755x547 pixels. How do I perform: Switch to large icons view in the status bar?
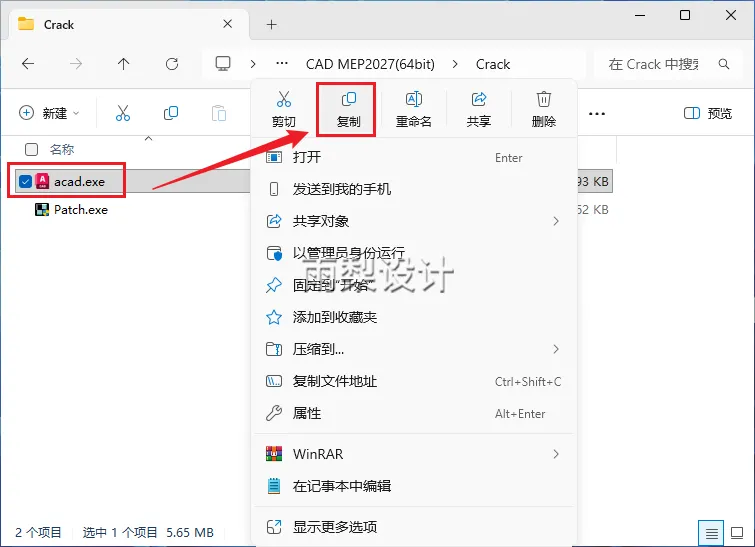pos(737,533)
